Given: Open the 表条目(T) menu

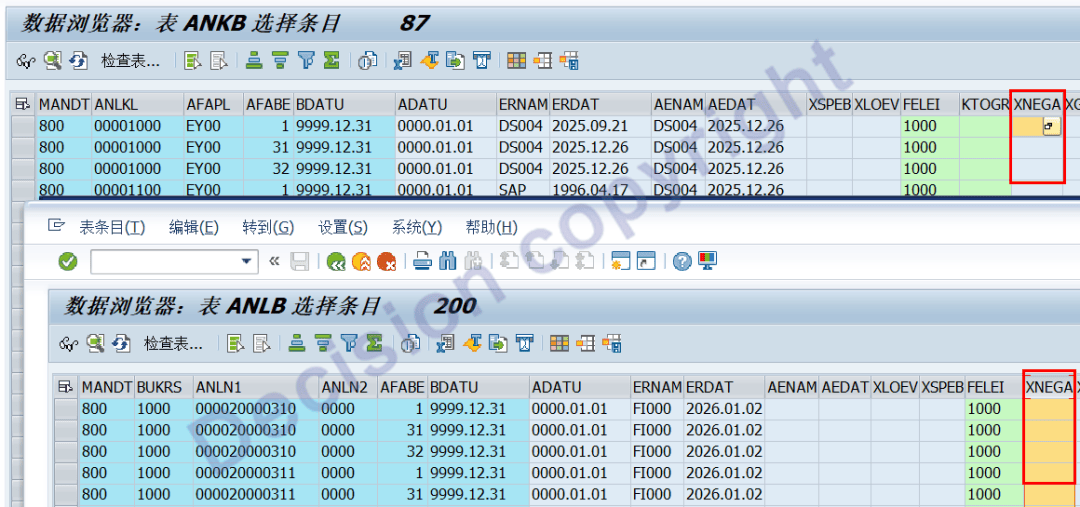Looking at the screenshot, I should click(112, 227).
